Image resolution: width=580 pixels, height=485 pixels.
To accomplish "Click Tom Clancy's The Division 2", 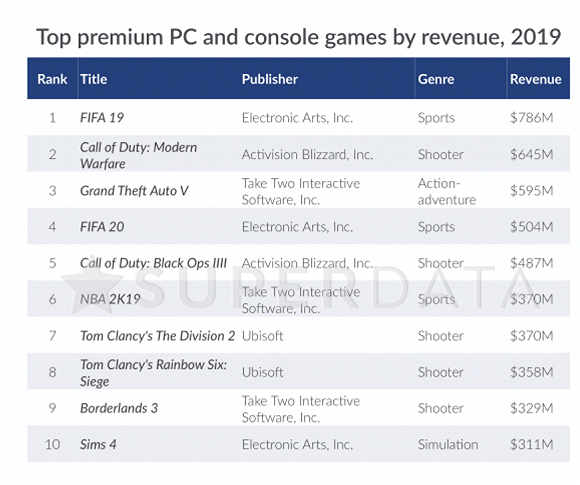I will pos(158,336).
